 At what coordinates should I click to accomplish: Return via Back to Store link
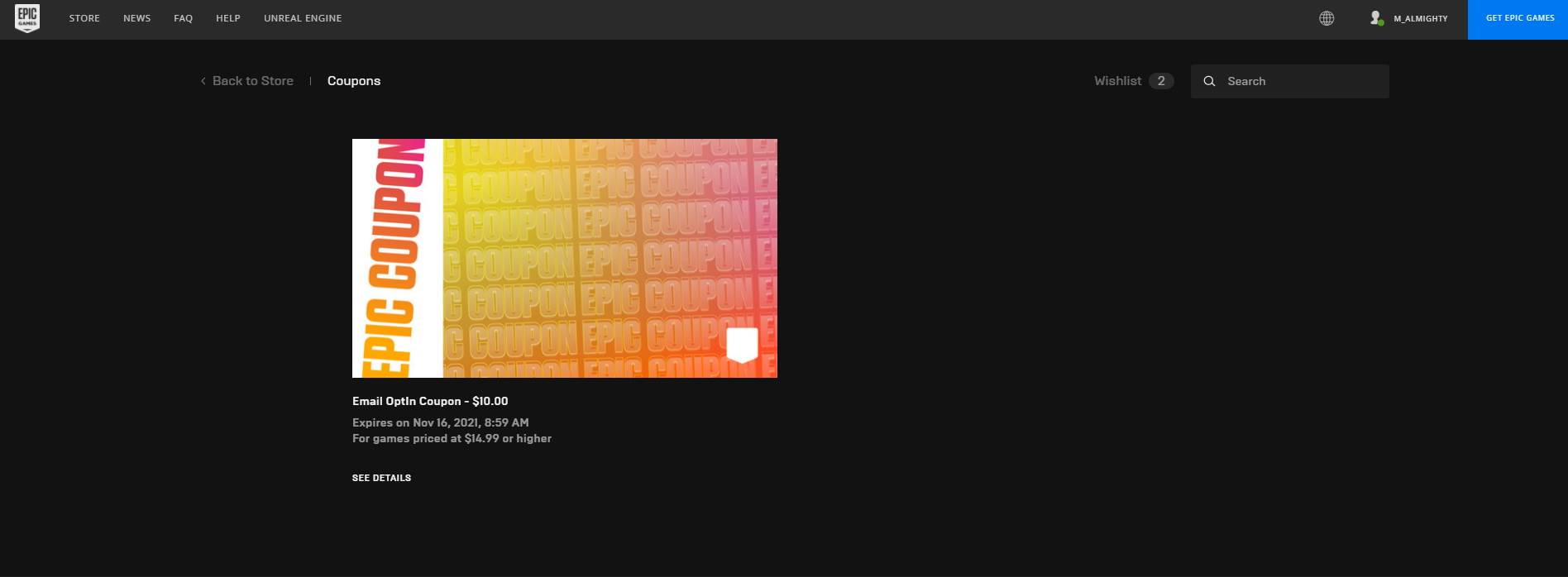(x=252, y=81)
